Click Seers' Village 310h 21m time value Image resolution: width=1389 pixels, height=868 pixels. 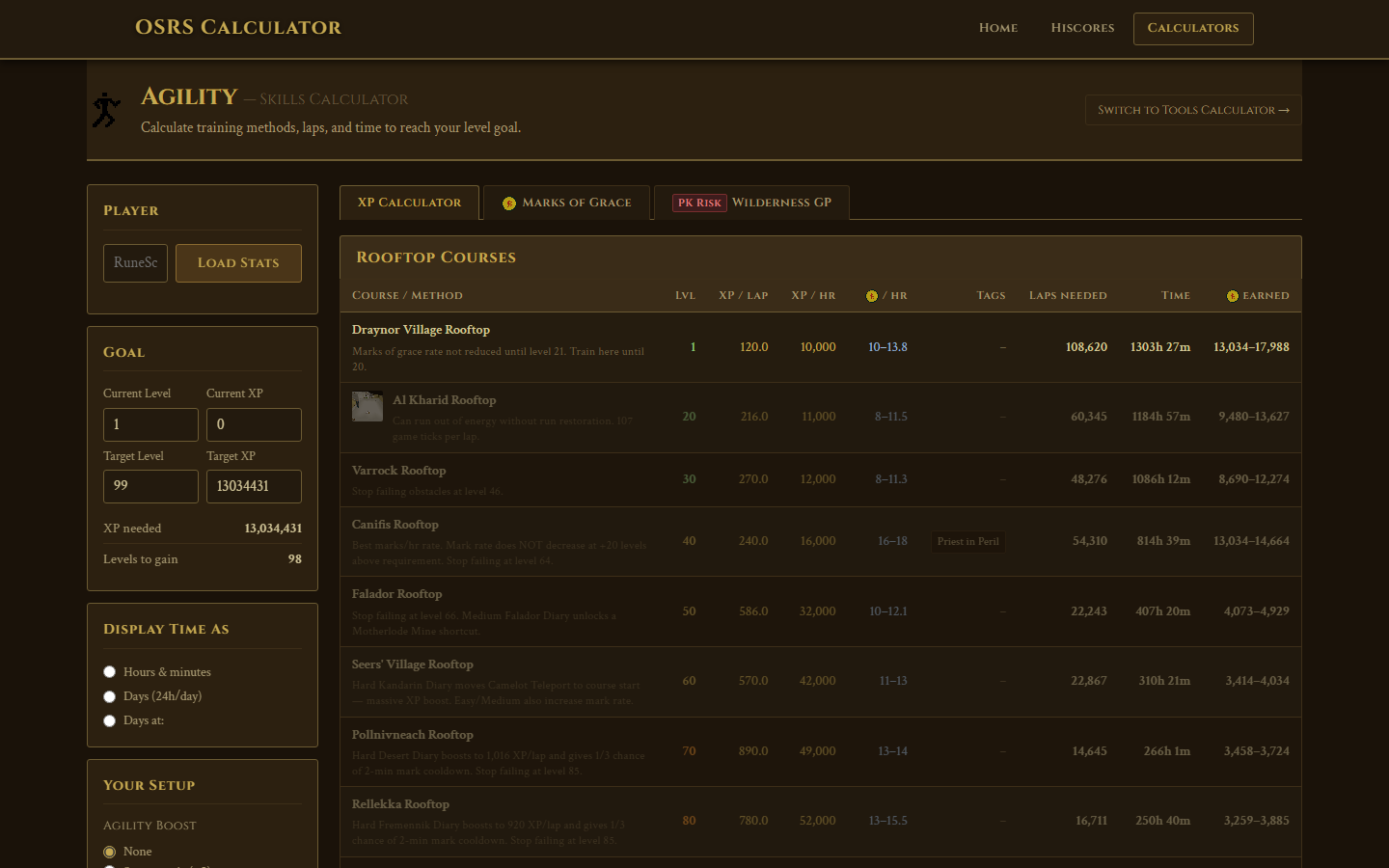(x=1164, y=681)
